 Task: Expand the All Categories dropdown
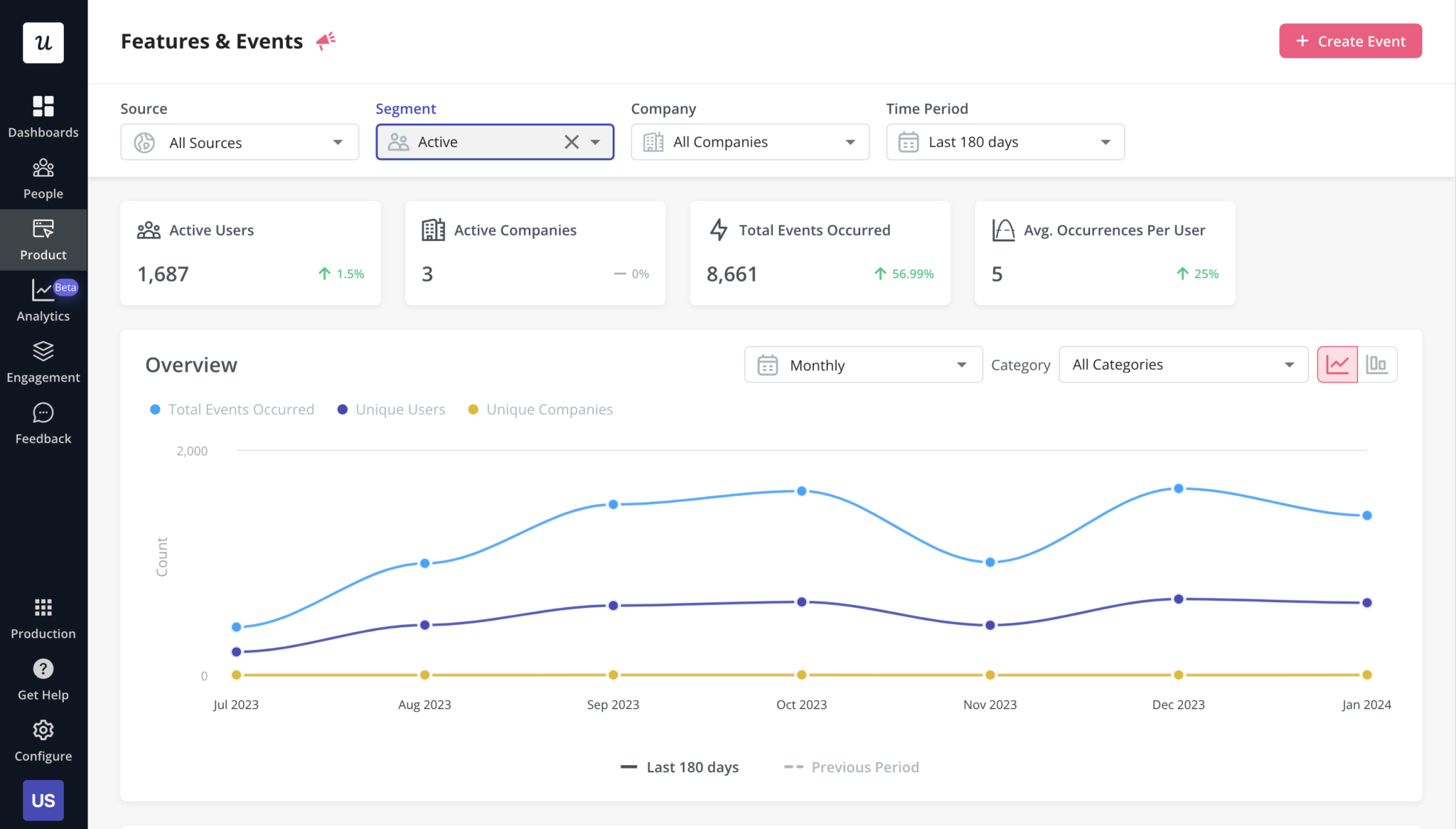(1183, 365)
